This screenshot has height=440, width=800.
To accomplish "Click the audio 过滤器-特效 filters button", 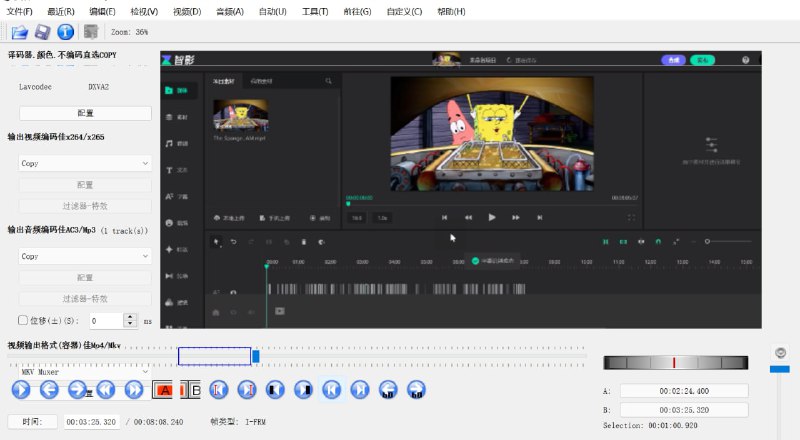I will (x=85, y=299).
